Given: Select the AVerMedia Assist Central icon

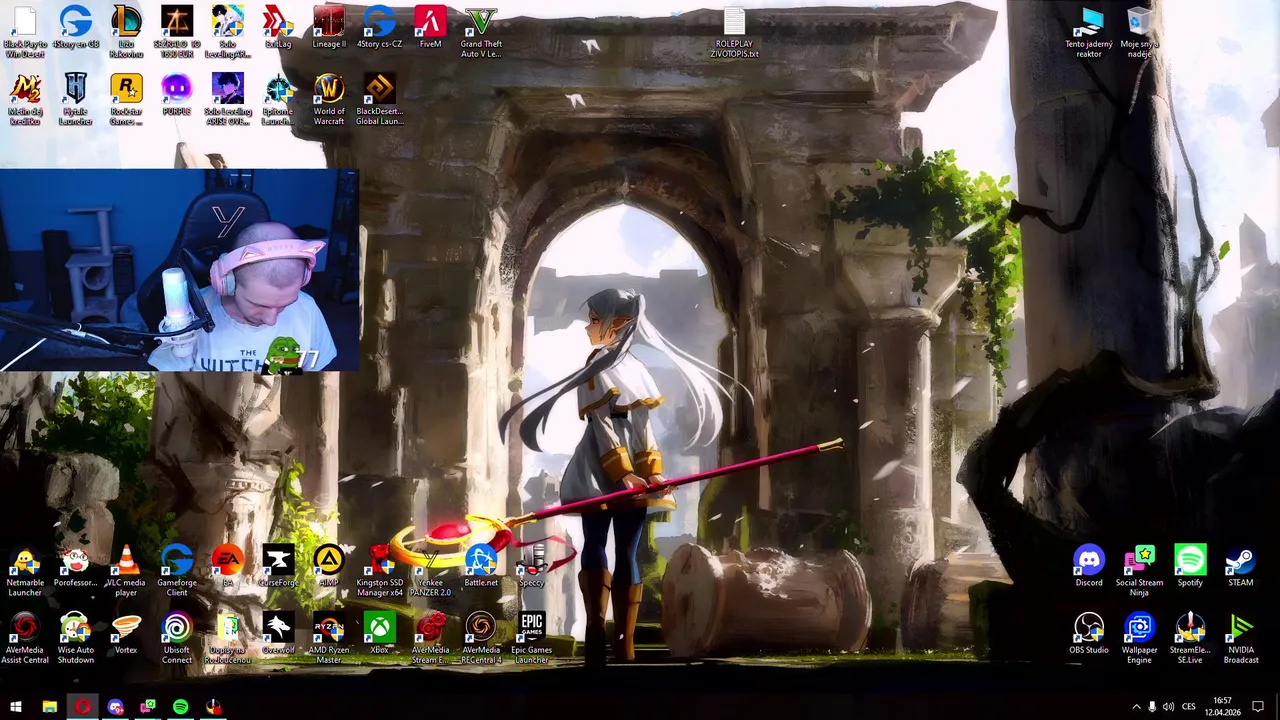Looking at the screenshot, I should point(25,640).
